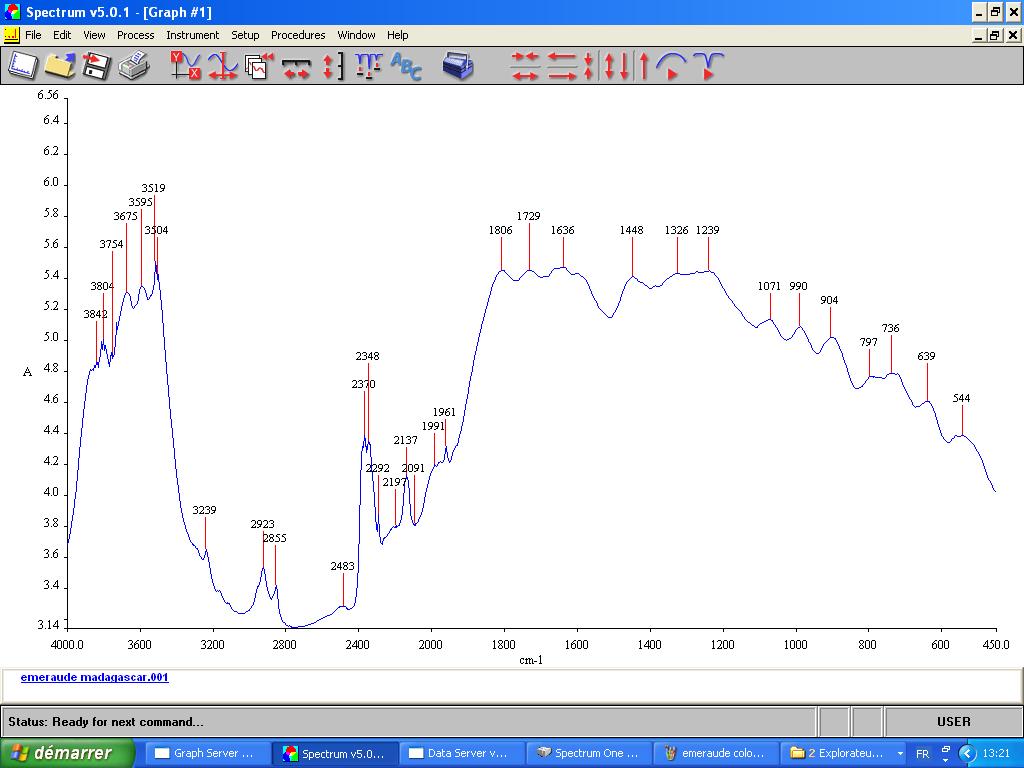This screenshot has width=1024, height=768.
Task: Click the curve with XY axes icon
Action: coord(185,66)
